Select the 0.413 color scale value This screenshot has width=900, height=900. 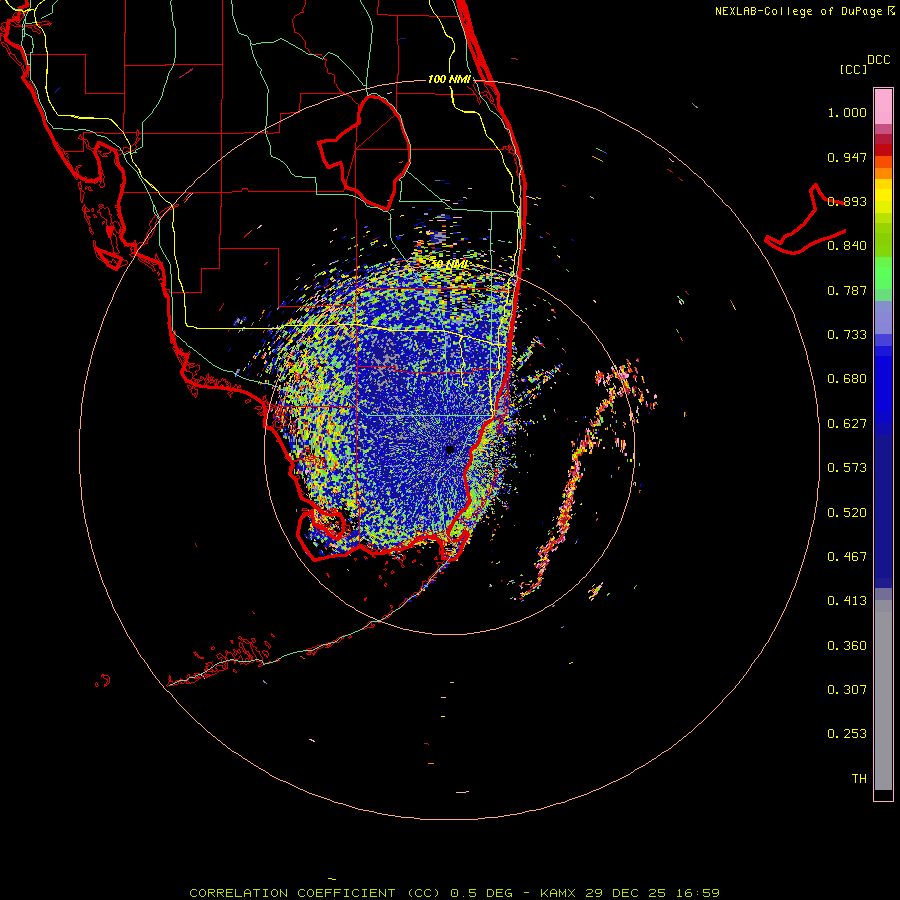pos(847,601)
